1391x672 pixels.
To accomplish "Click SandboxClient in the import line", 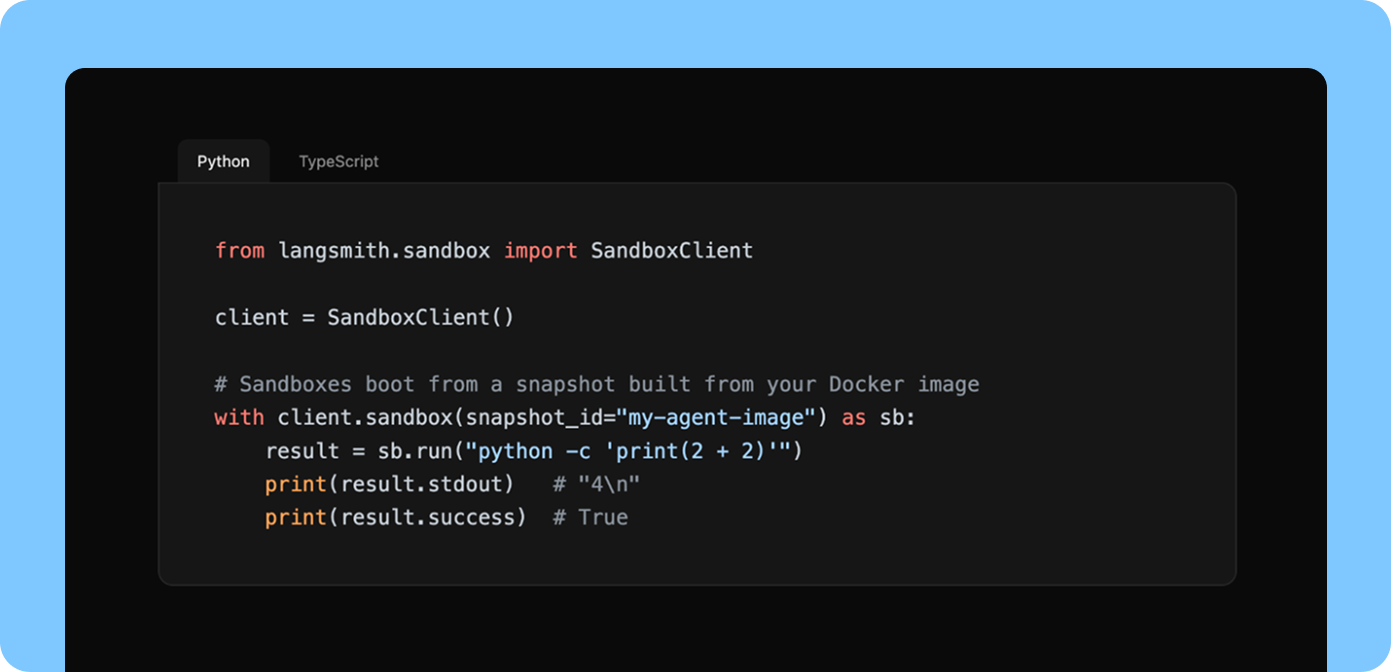I will tap(672, 250).
